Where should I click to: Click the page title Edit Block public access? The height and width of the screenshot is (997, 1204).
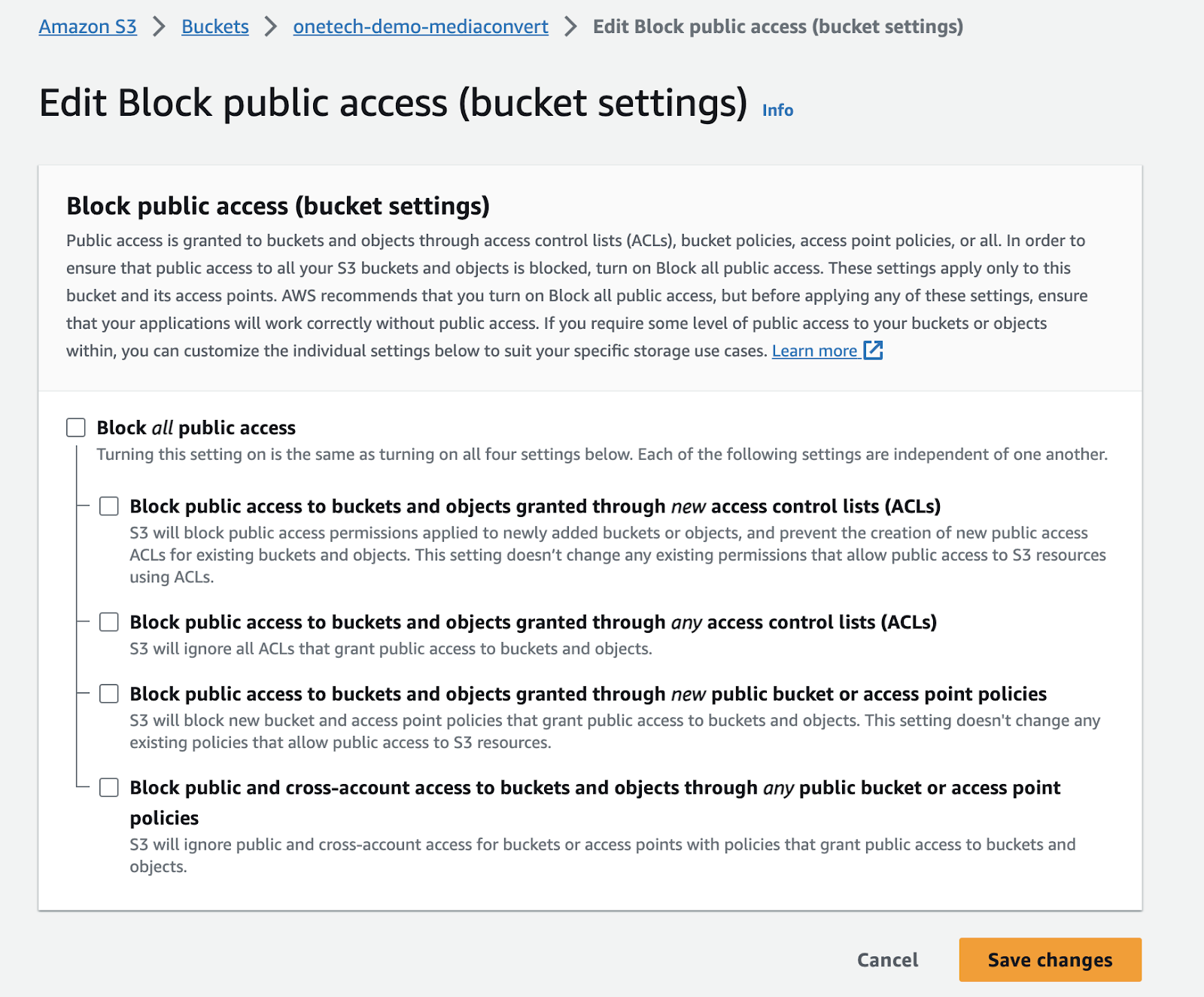point(392,102)
